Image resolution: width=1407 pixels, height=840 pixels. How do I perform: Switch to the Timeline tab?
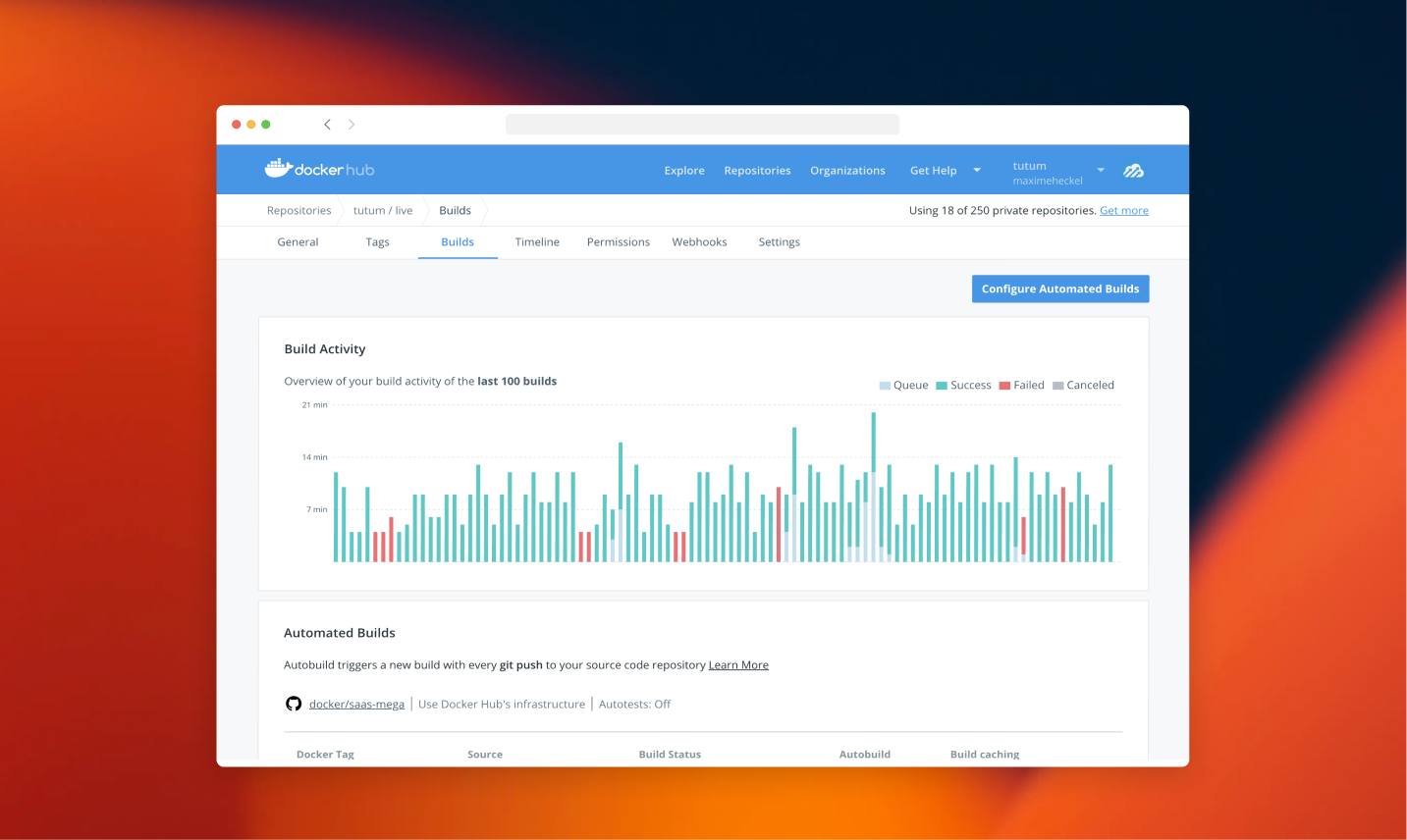pos(537,241)
